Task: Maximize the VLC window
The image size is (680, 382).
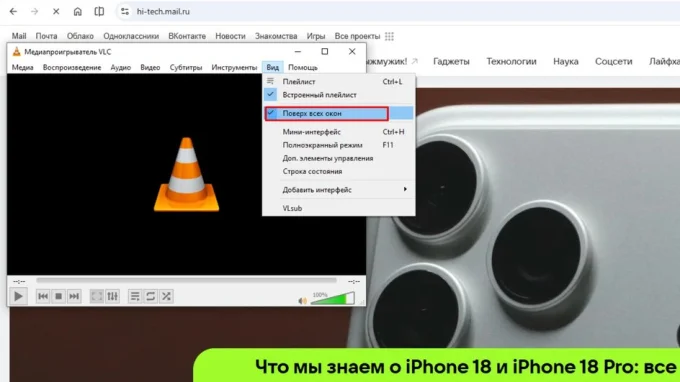Action: point(324,52)
